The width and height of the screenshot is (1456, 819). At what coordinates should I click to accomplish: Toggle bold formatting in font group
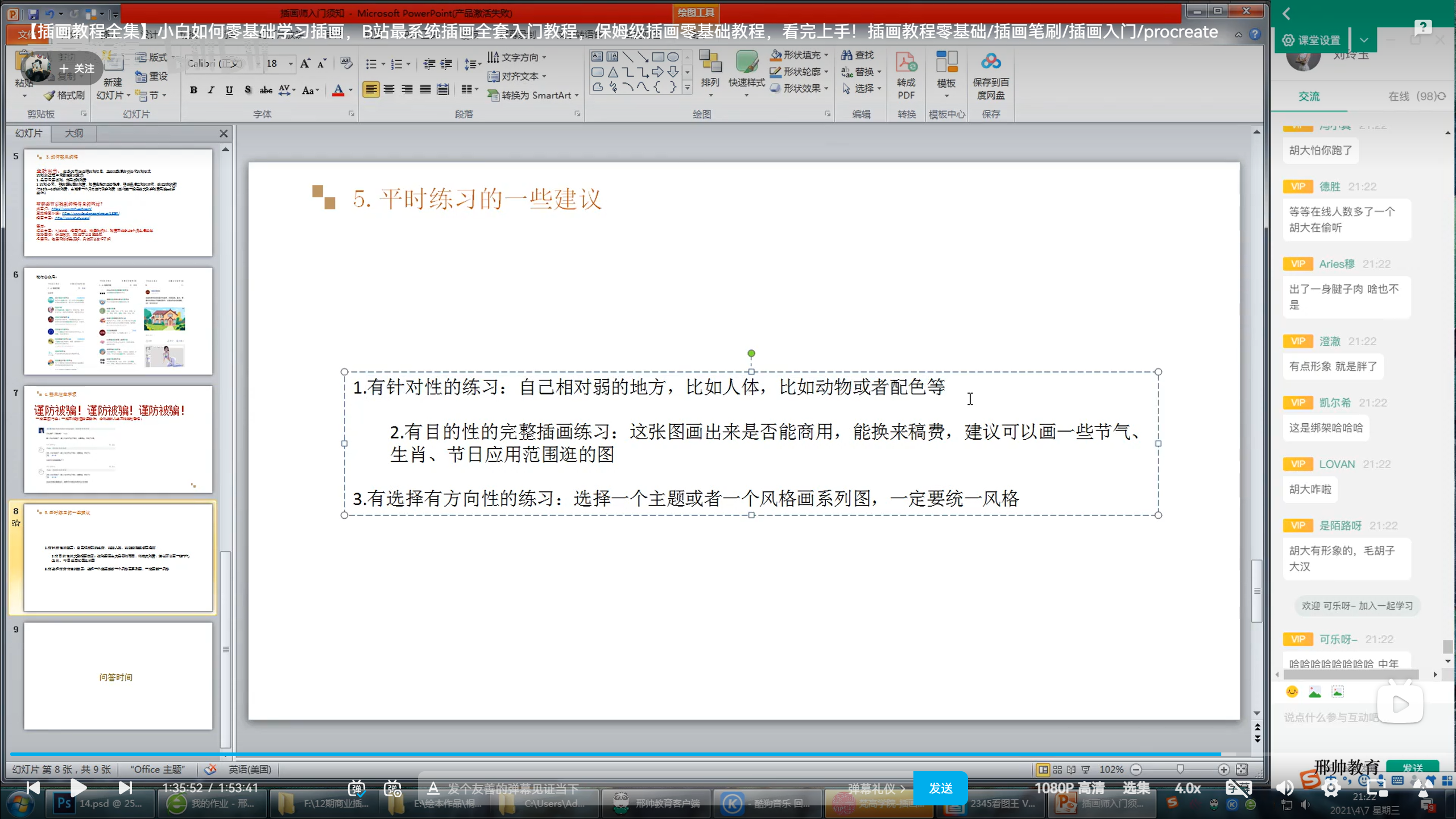(x=193, y=90)
